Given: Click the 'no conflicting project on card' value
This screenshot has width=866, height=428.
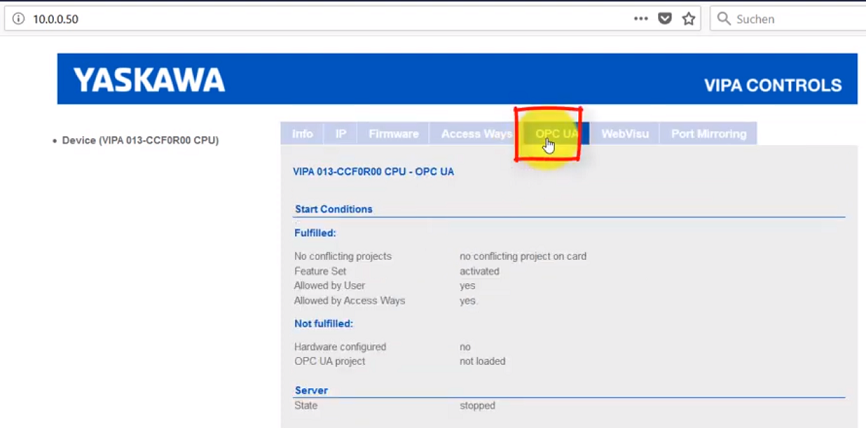Looking at the screenshot, I should tap(523, 256).
